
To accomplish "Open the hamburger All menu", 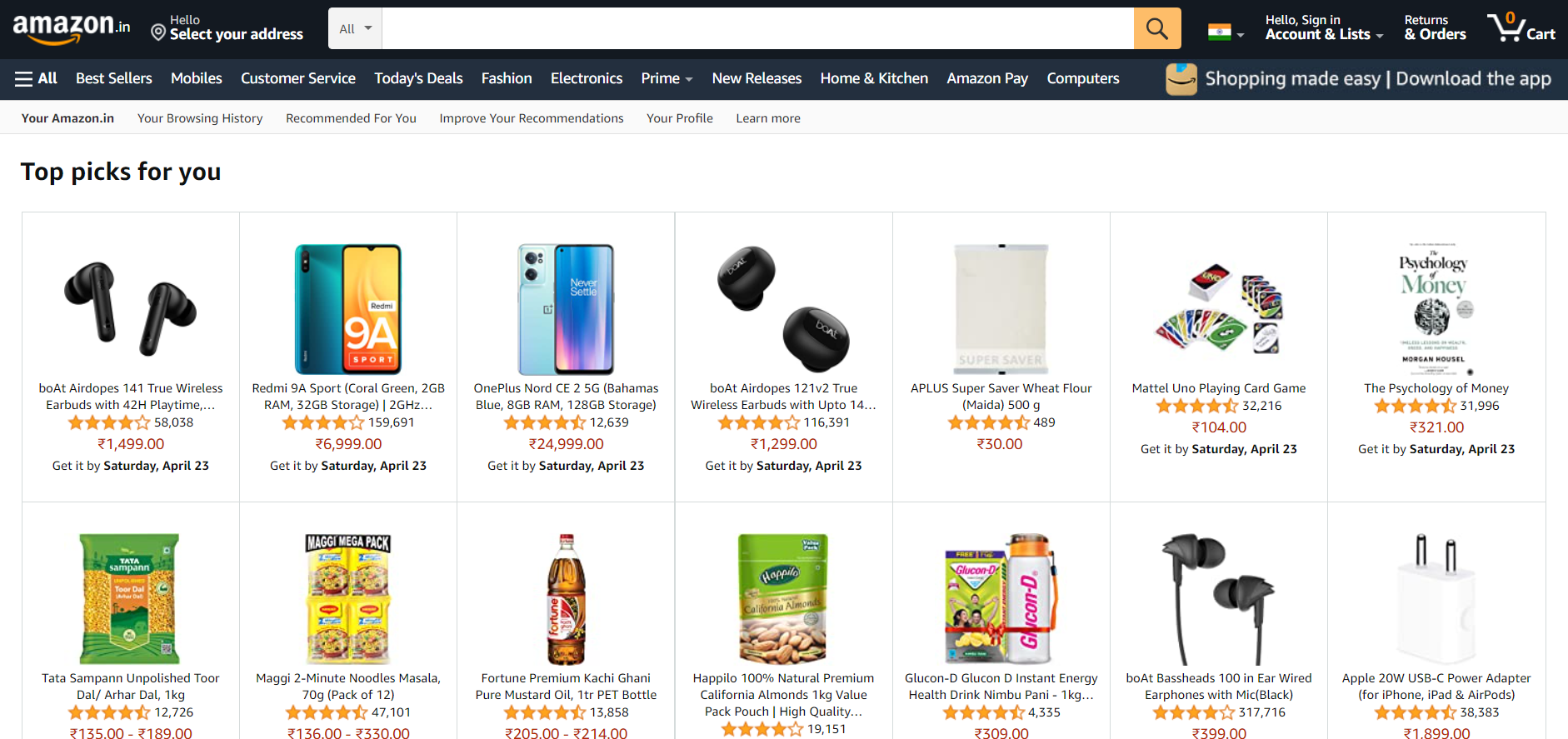I will [36, 78].
